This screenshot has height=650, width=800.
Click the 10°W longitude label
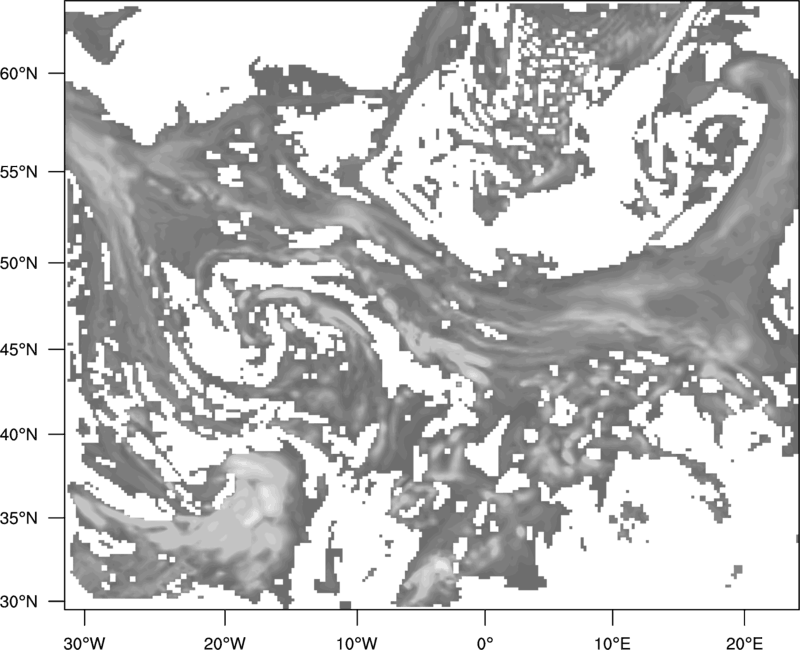coord(357,643)
